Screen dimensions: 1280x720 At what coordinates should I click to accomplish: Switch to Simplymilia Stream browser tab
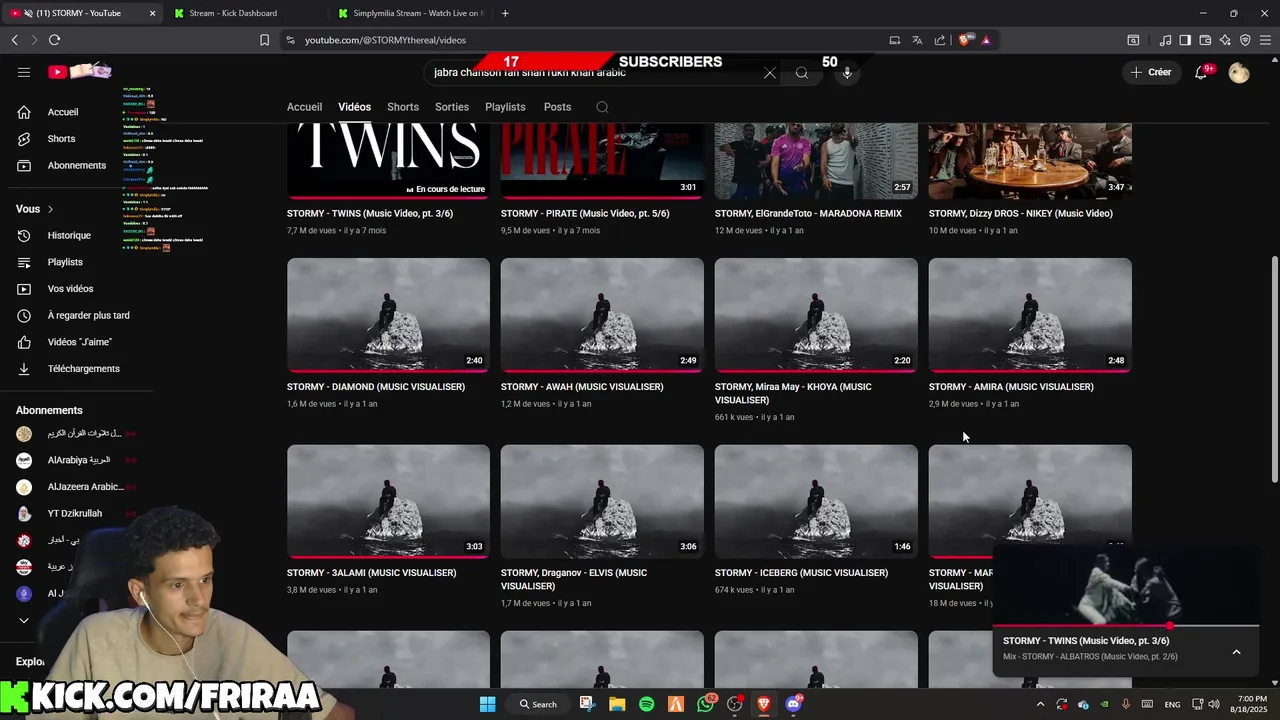(x=410, y=13)
